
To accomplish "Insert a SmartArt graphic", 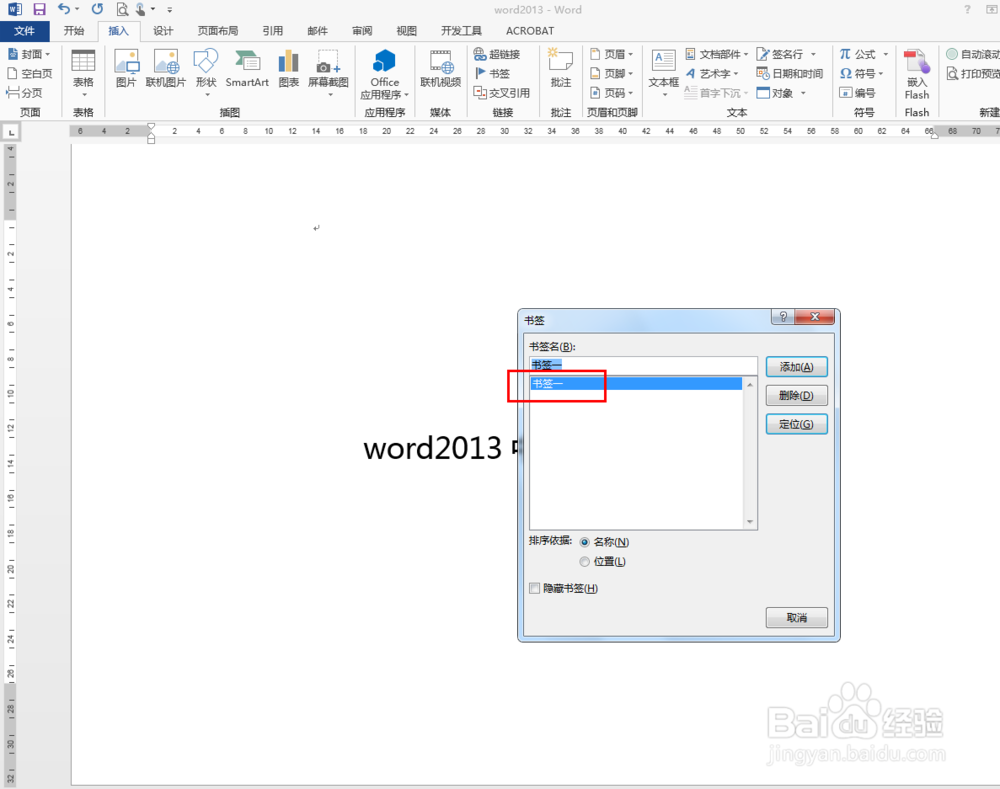I will click(247, 68).
